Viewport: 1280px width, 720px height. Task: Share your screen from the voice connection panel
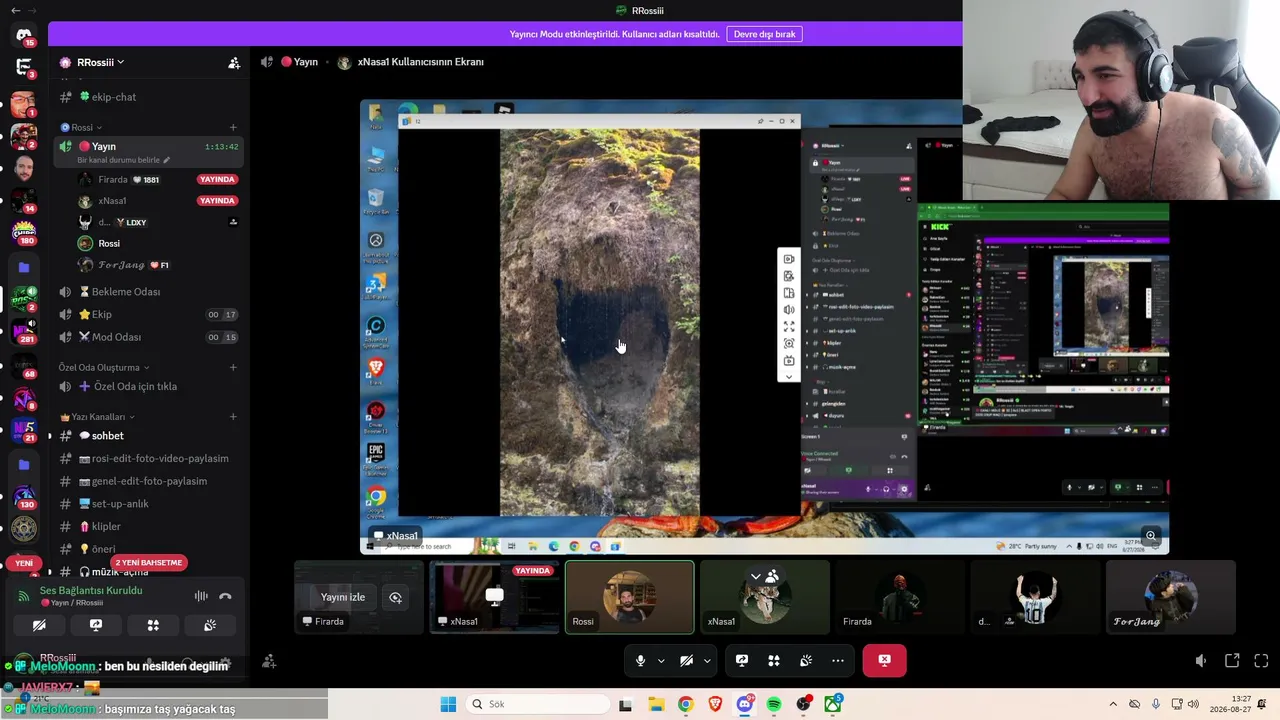click(96, 625)
